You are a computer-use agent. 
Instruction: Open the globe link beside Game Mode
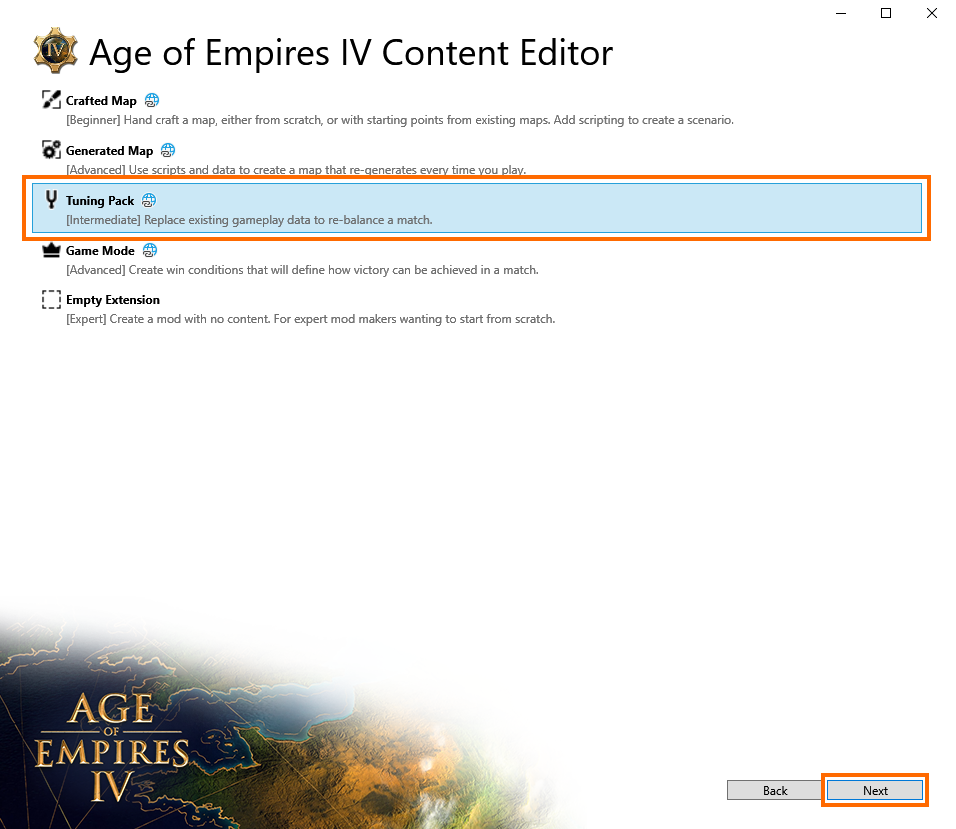coord(149,250)
